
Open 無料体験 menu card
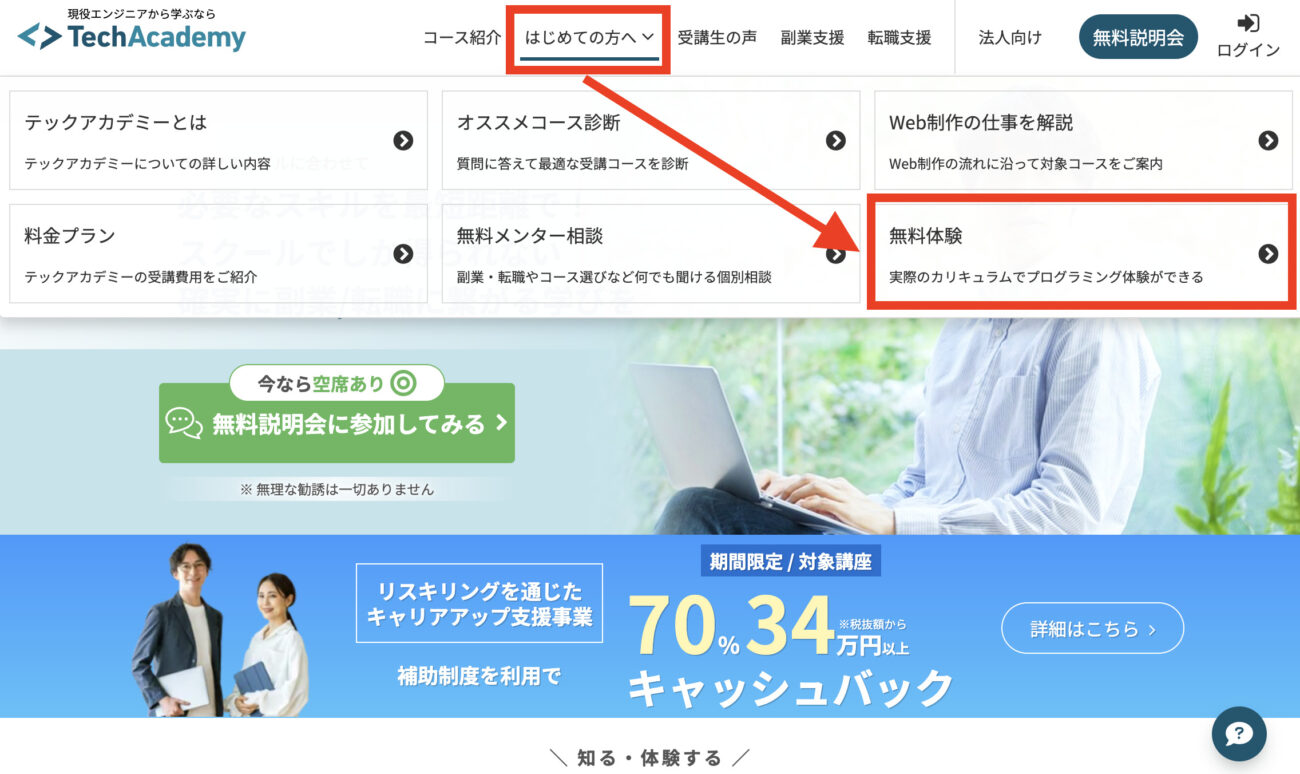click(x=1084, y=254)
